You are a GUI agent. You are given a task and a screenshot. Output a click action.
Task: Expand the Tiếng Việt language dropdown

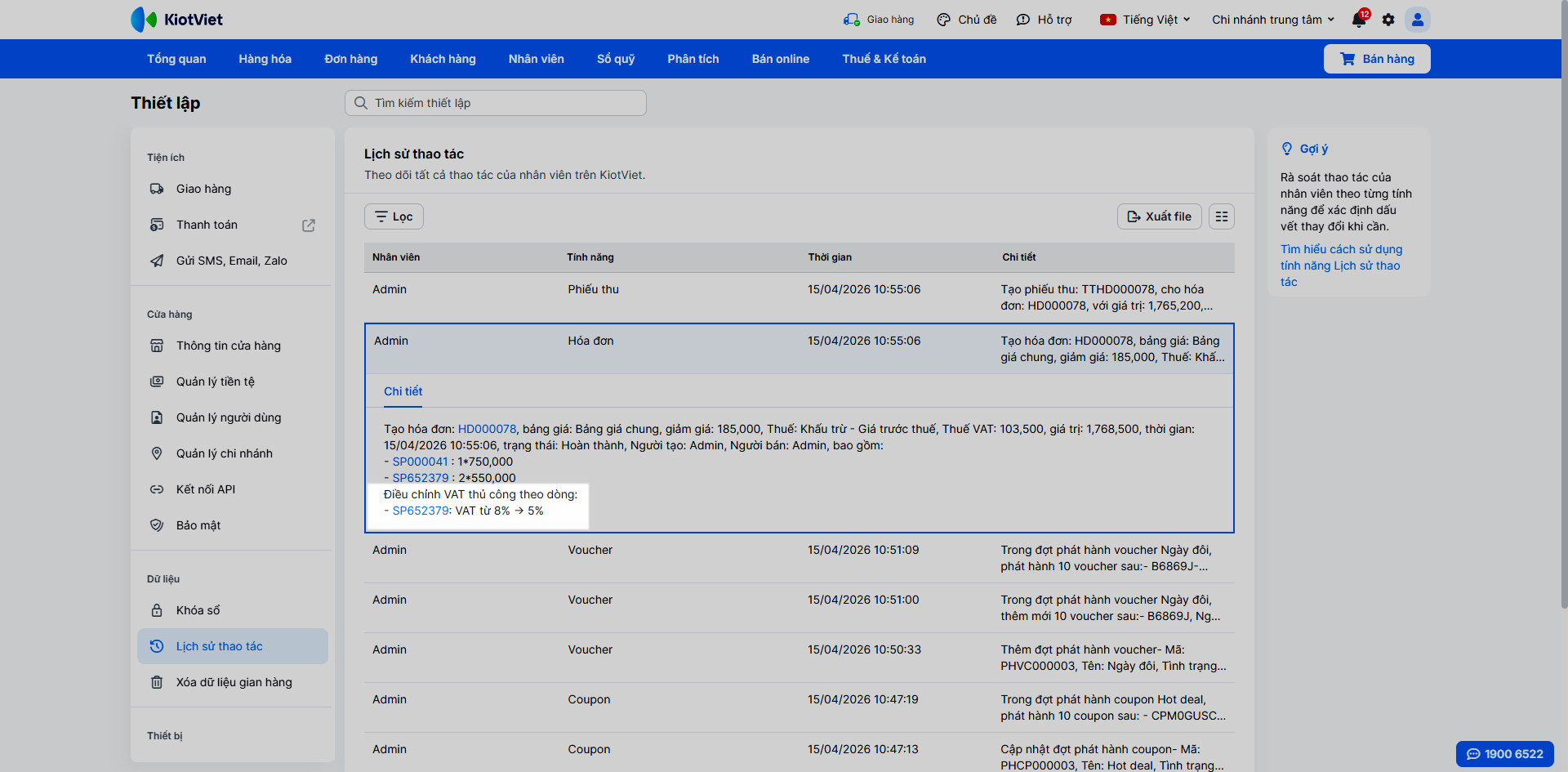pyautogui.click(x=1145, y=20)
